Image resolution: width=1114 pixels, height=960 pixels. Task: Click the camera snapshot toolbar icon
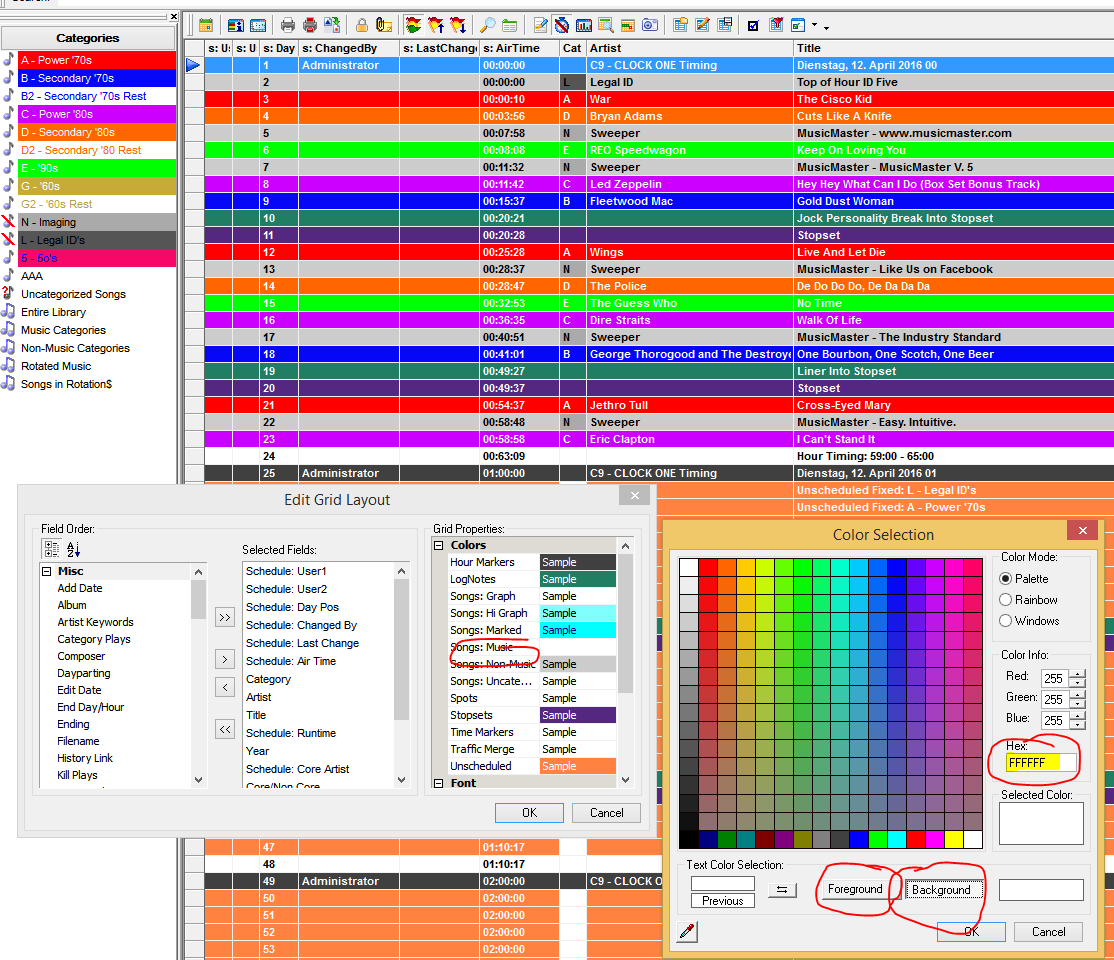650,26
